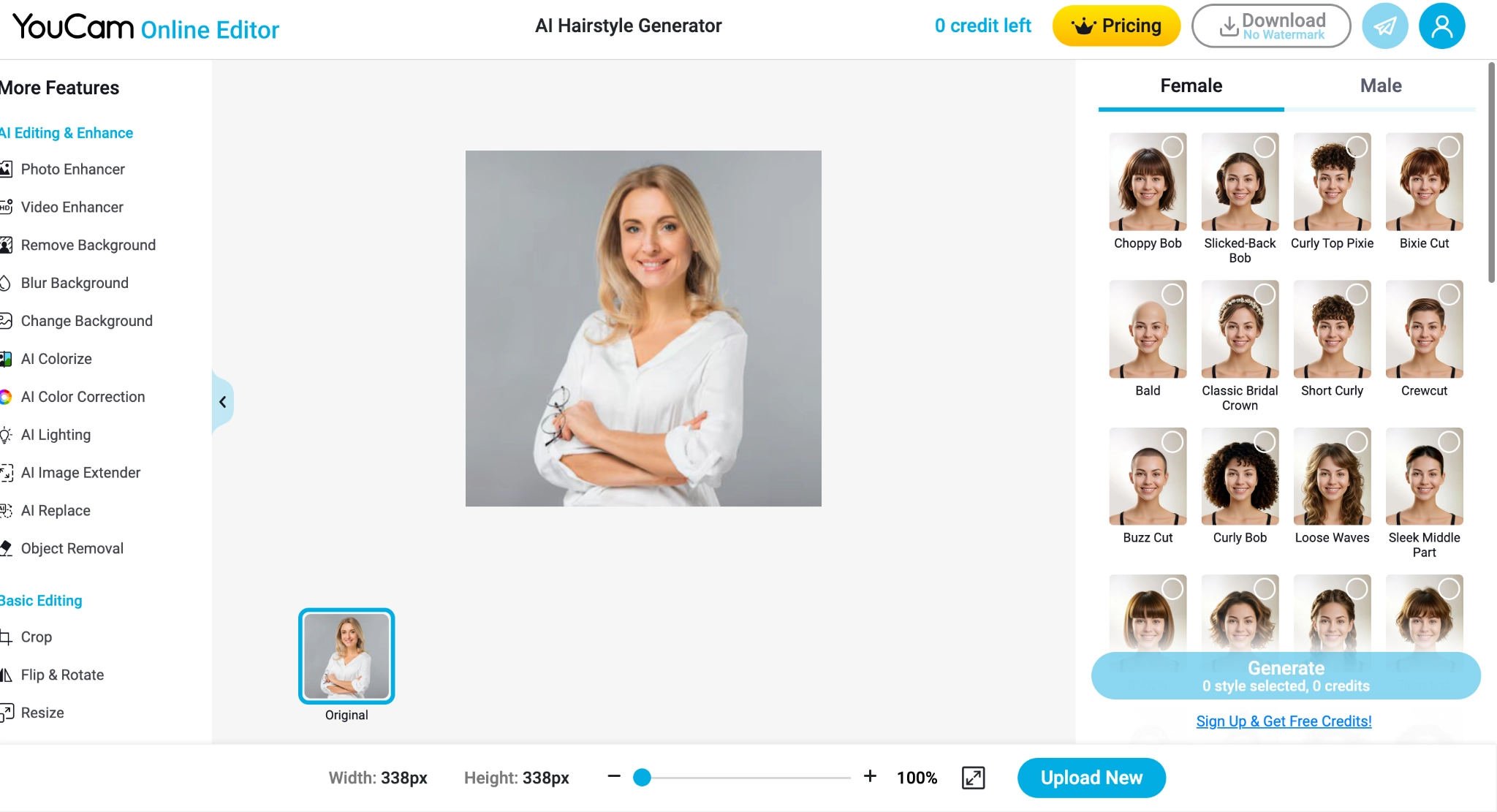Click the full-screen expand icon
Viewport: 1497px width, 812px height.
[x=971, y=777]
